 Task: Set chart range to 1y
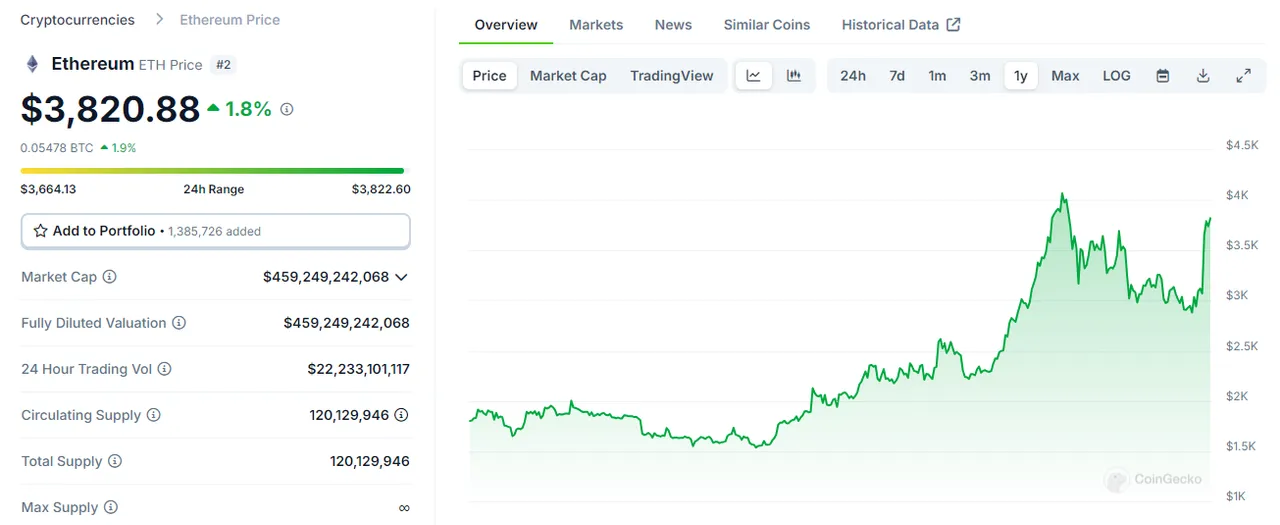(1021, 76)
